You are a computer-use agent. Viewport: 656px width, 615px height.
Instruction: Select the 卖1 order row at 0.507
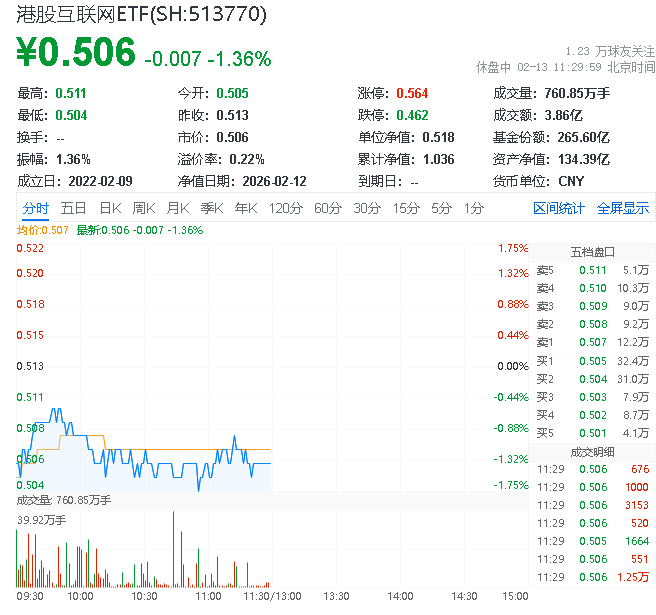tap(592, 342)
